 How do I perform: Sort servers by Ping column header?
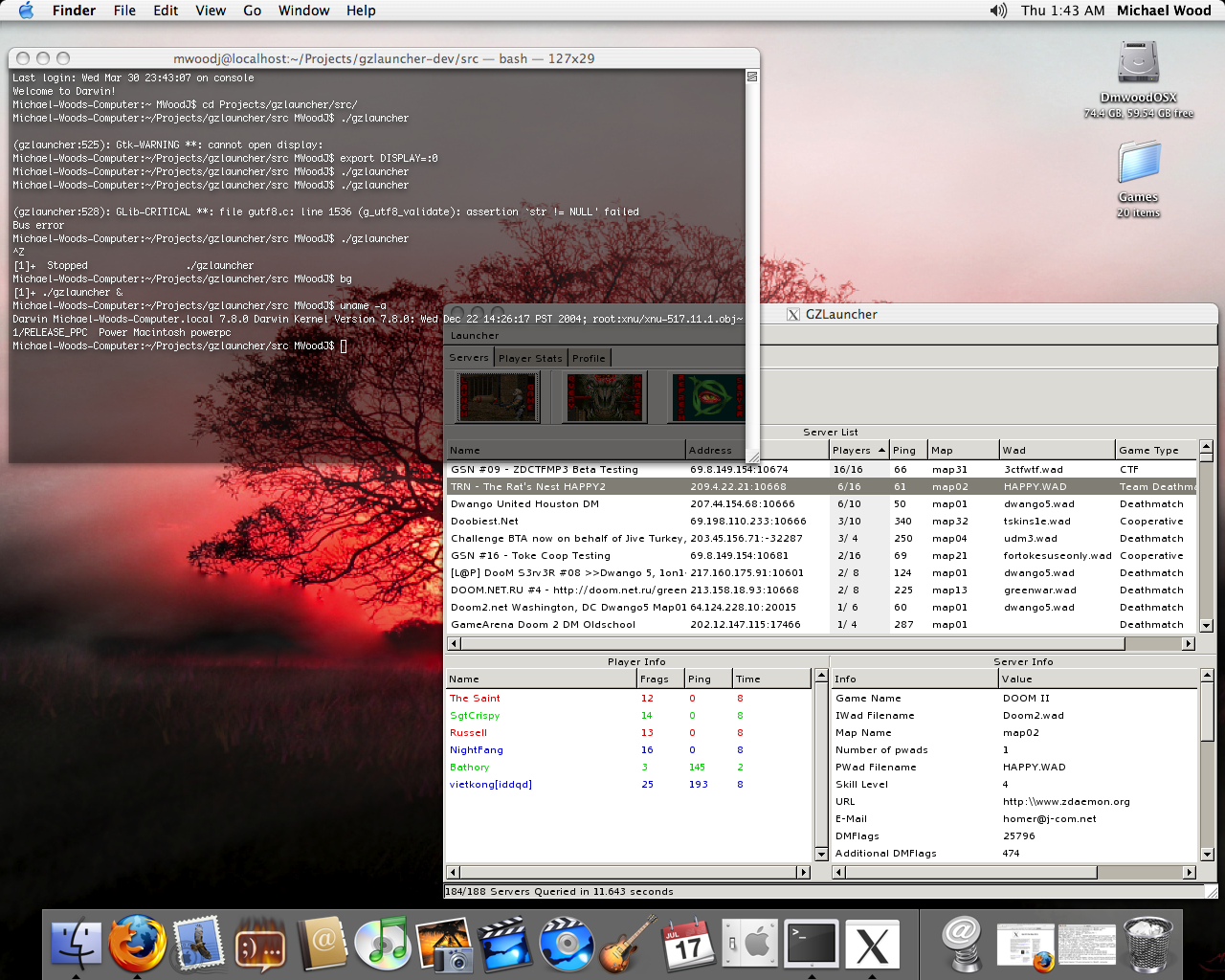pyautogui.click(x=907, y=450)
